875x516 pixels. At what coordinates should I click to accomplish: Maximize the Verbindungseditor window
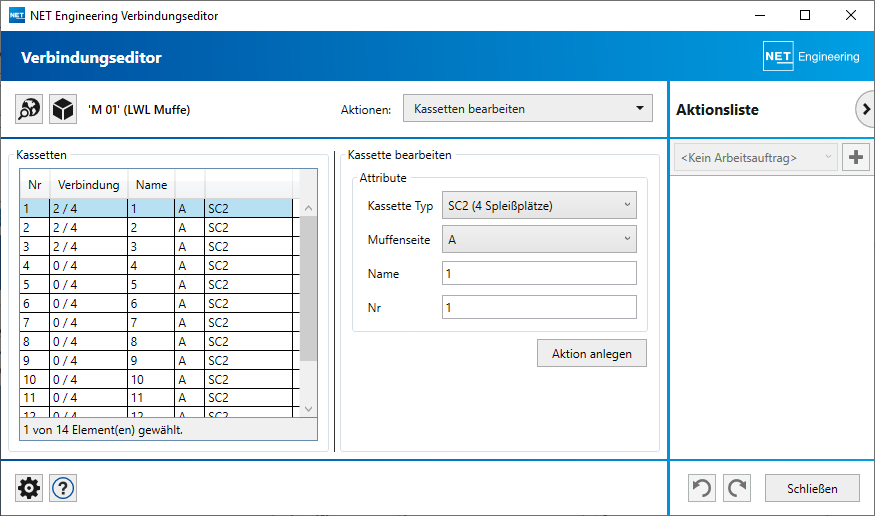point(805,16)
